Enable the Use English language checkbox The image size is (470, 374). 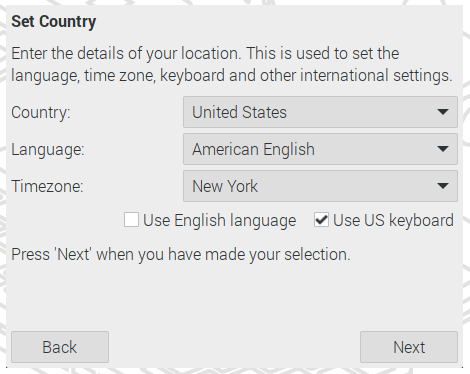point(131,220)
